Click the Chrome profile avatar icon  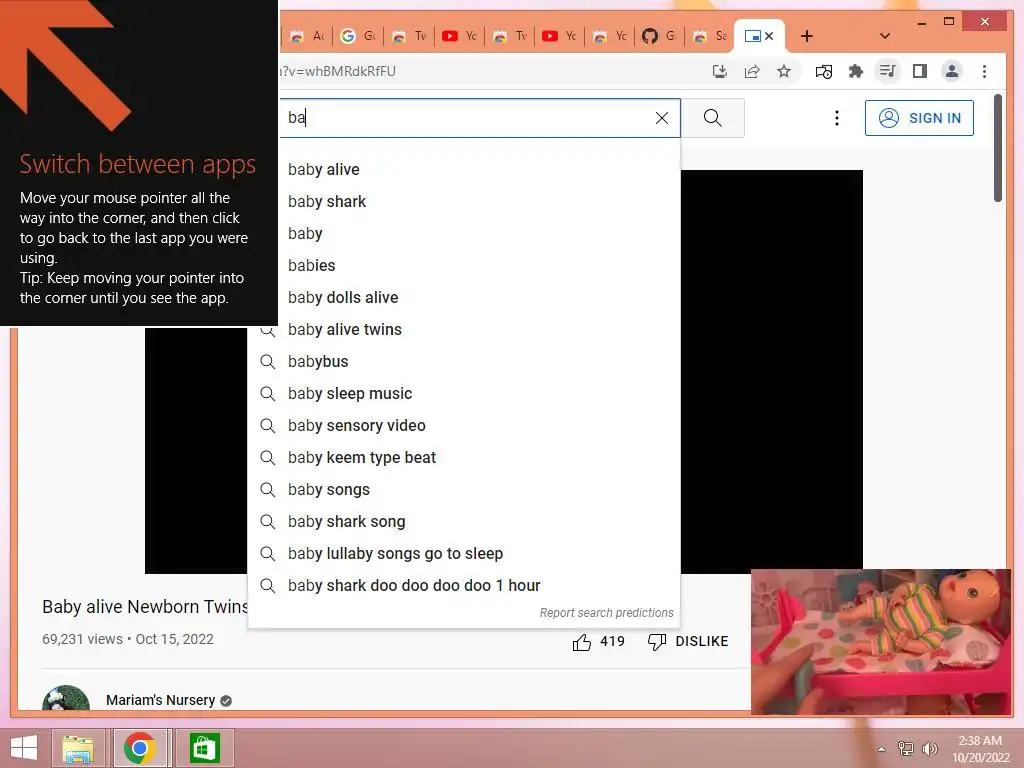(952, 71)
